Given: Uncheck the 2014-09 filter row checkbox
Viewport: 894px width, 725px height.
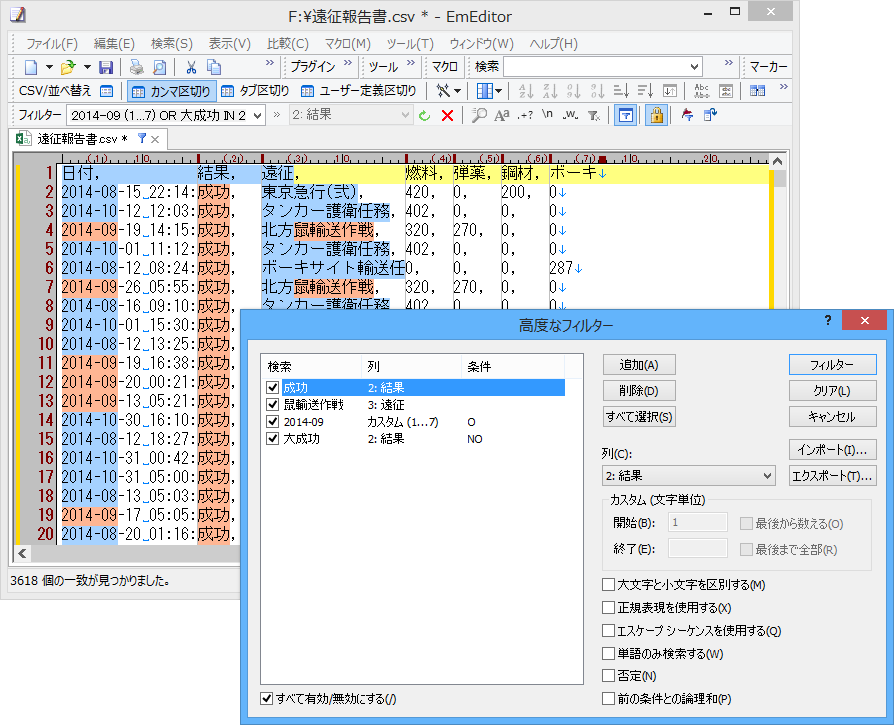Looking at the screenshot, I should pos(273,422).
